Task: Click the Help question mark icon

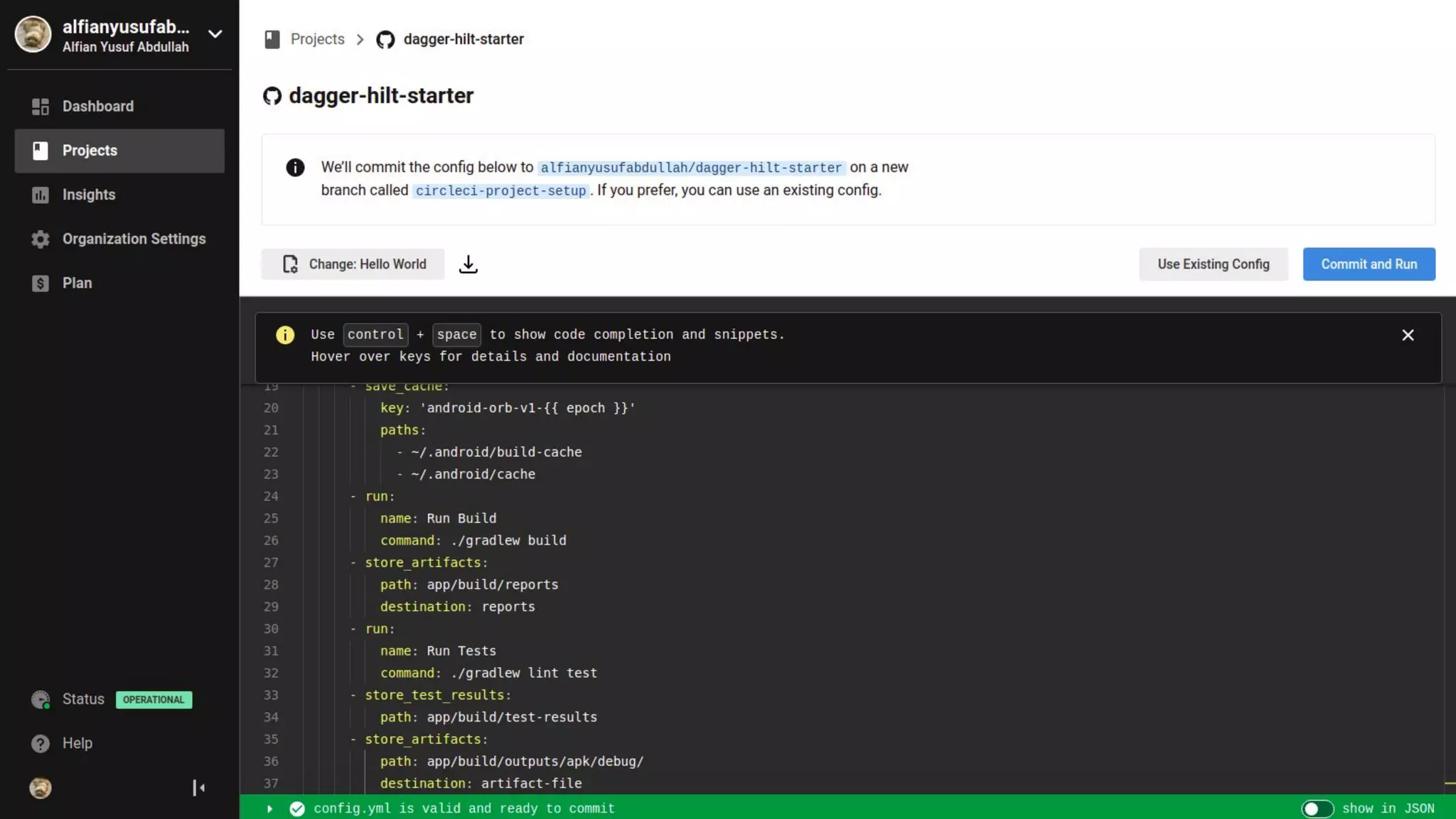Action: [x=41, y=743]
